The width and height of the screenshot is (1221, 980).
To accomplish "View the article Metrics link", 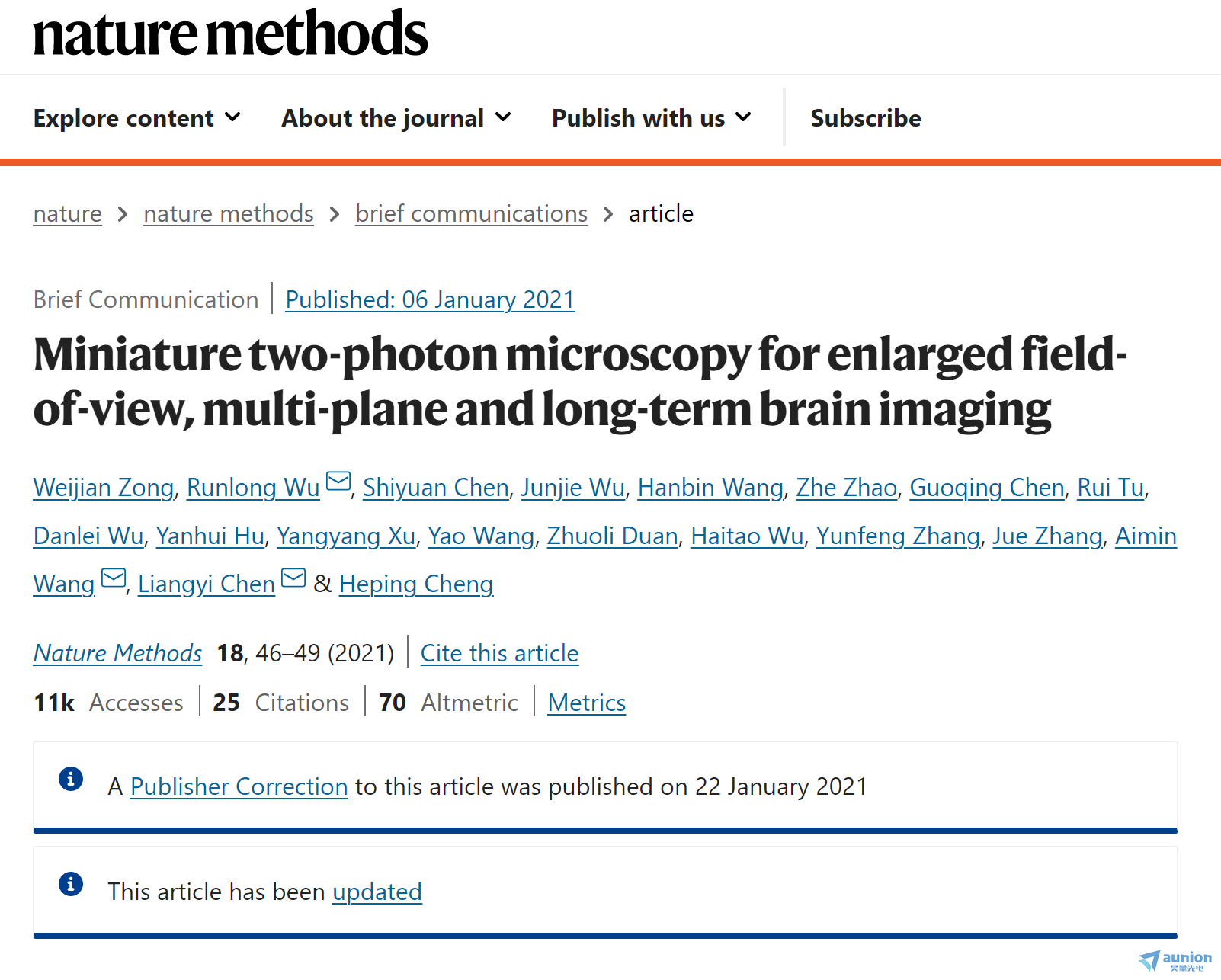I will (x=587, y=703).
